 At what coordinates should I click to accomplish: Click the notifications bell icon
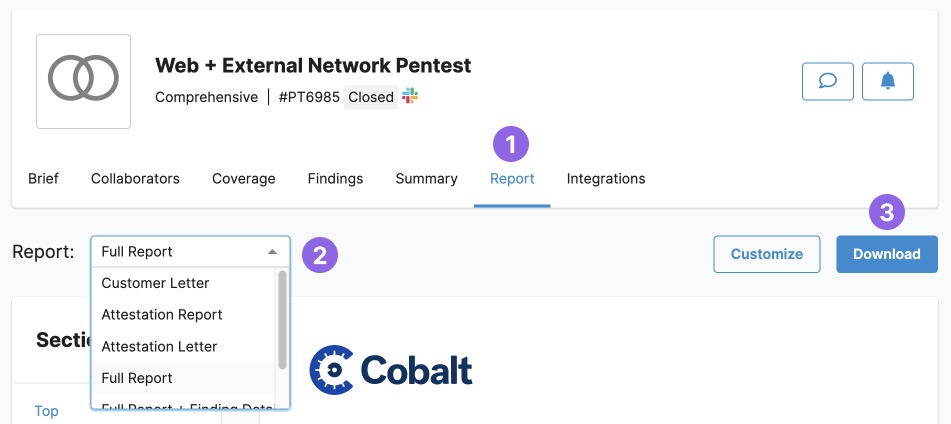[x=887, y=81]
